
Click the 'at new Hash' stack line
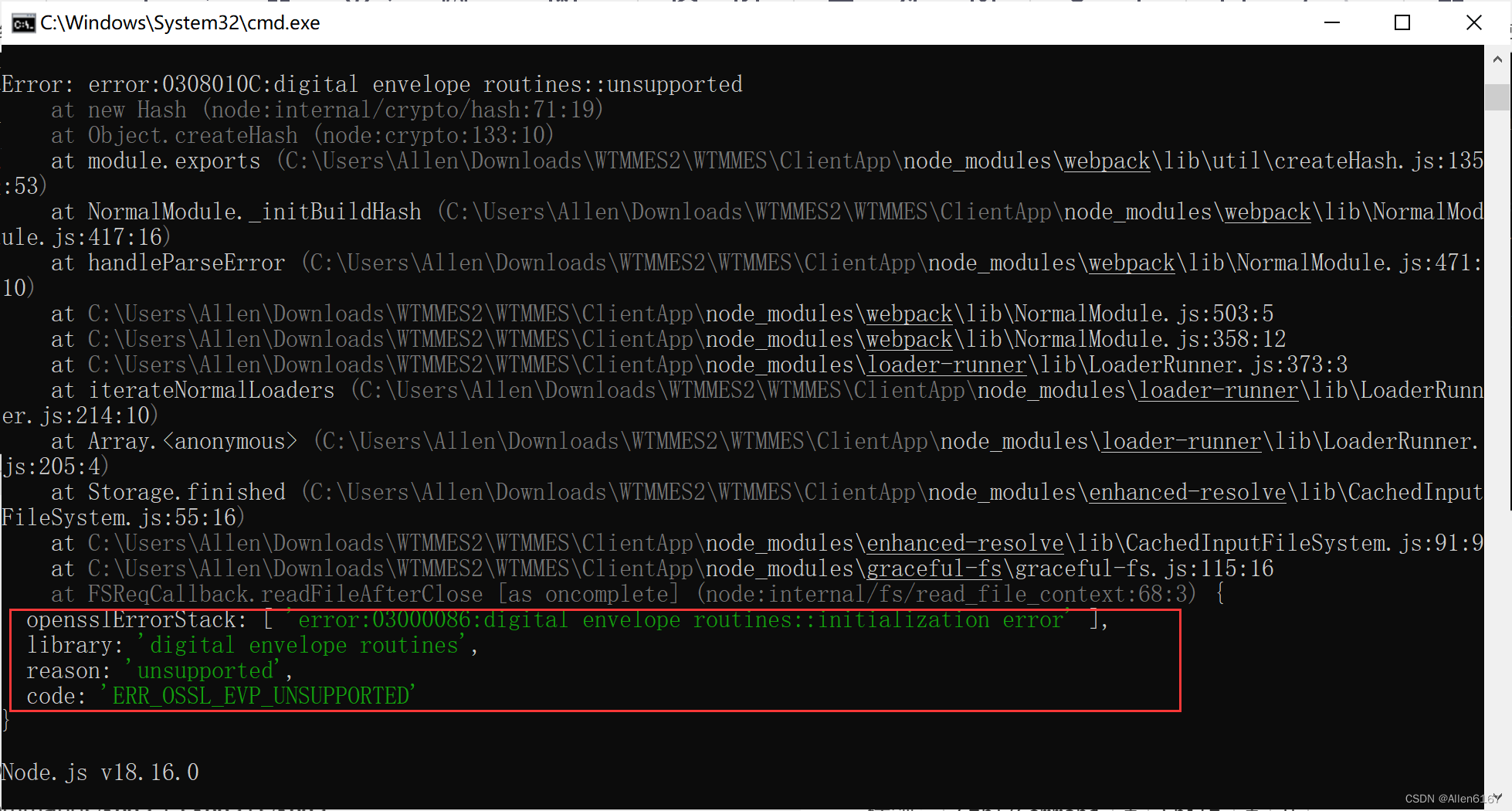click(x=327, y=110)
